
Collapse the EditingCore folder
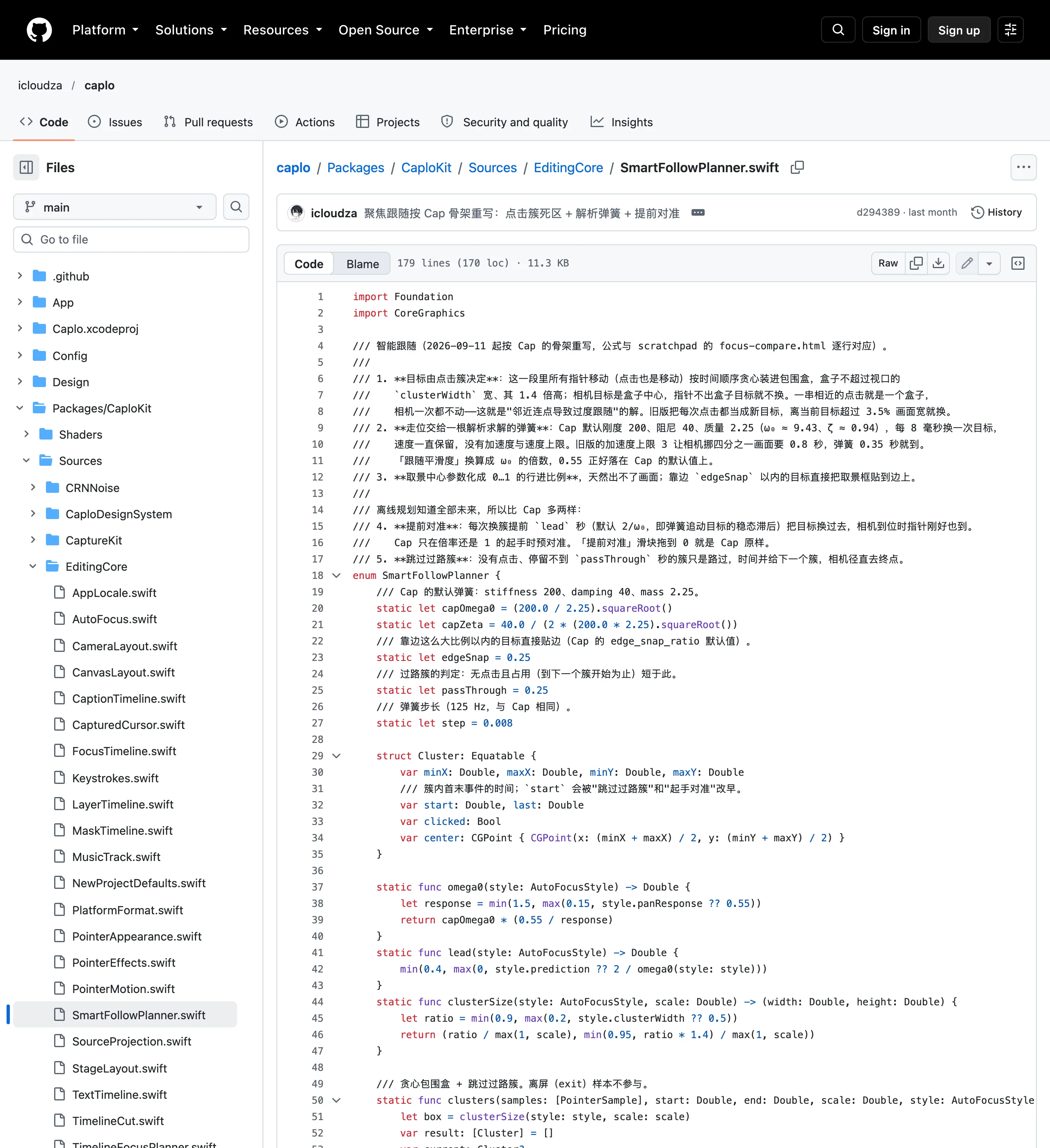[33, 566]
